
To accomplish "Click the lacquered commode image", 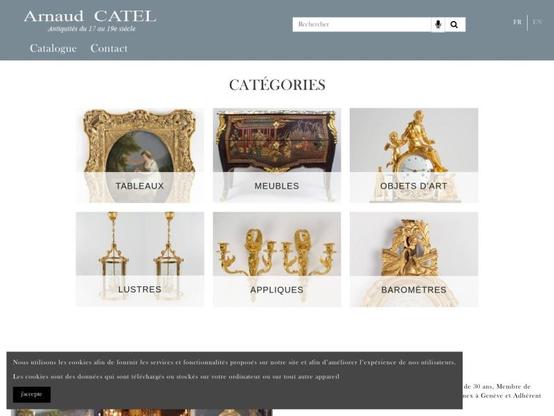I will (277, 141).
